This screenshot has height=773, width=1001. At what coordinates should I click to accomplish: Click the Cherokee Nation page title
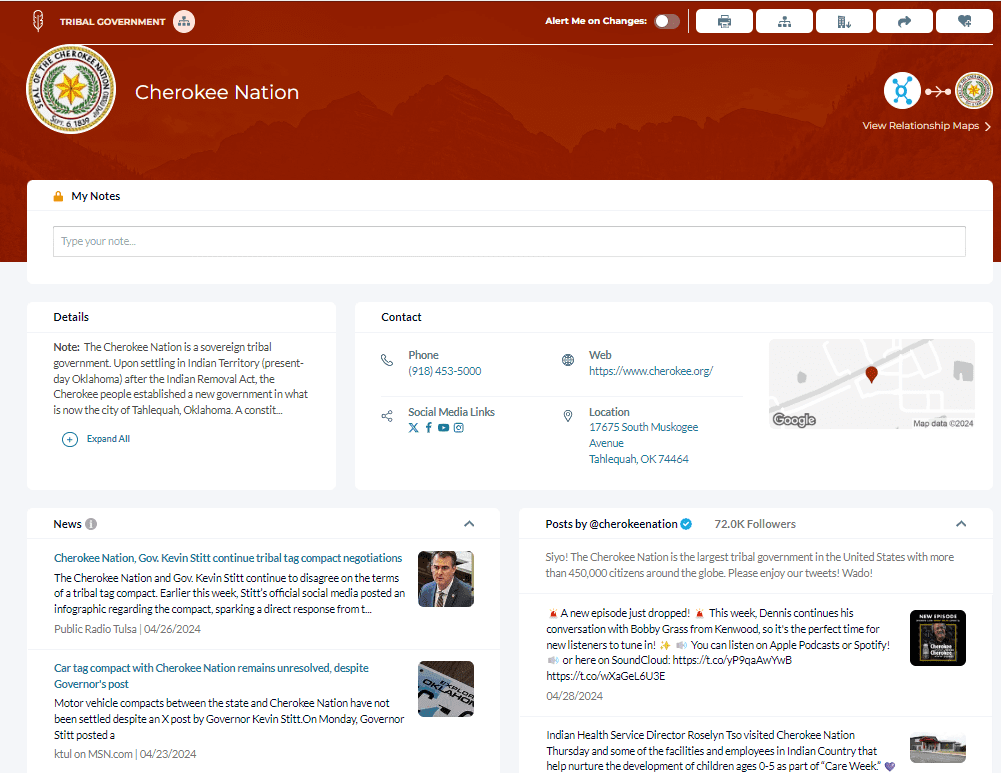(x=217, y=92)
